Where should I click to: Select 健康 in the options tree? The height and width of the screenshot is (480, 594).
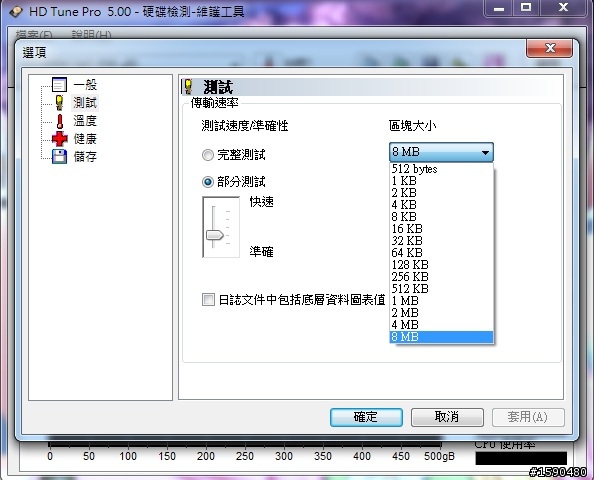(85, 139)
